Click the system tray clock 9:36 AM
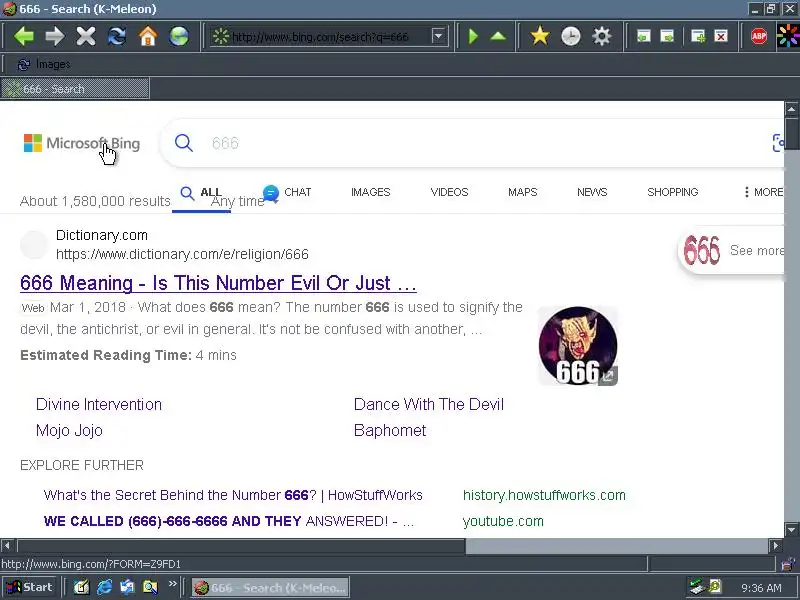This screenshot has height=600, width=800. [x=761, y=588]
